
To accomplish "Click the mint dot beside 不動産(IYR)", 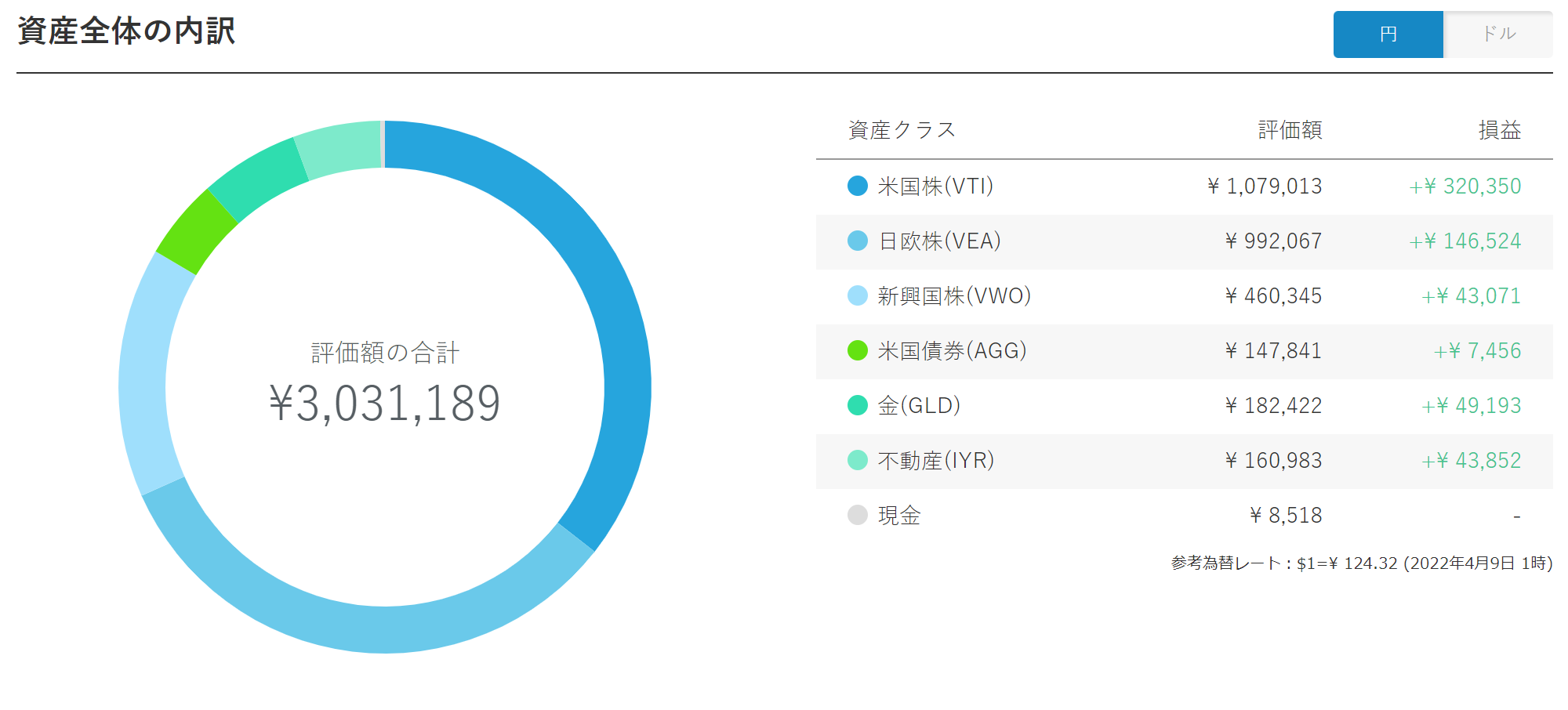I will coord(858,460).
